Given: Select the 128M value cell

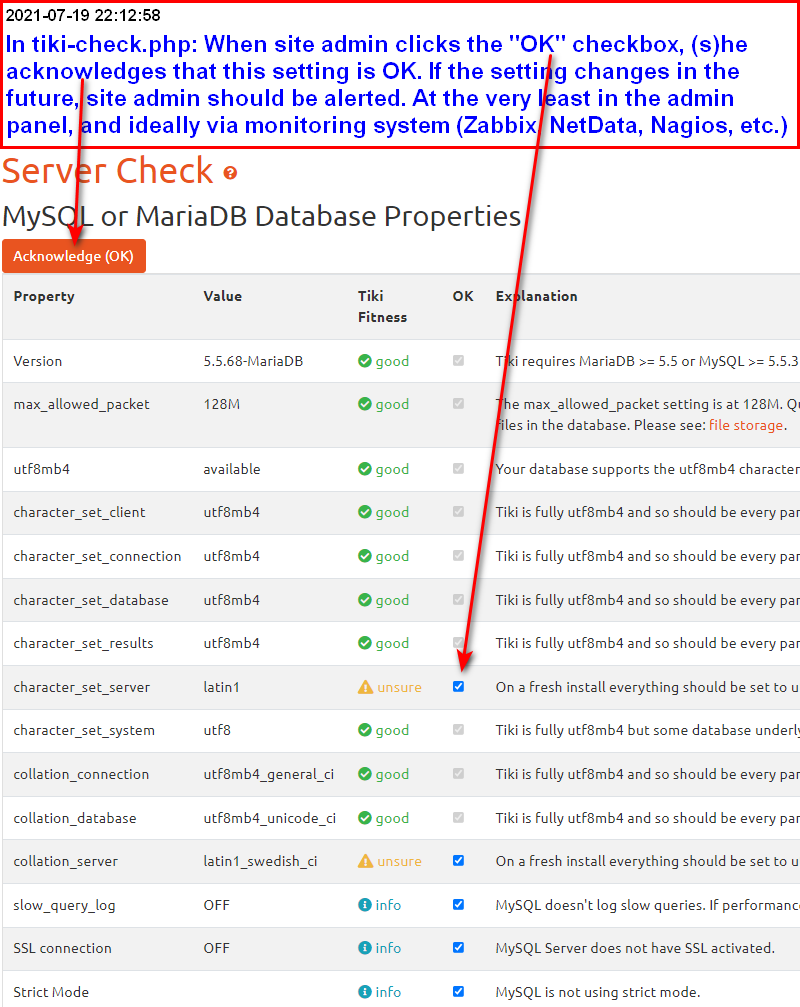Looking at the screenshot, I should pos(222,404).
